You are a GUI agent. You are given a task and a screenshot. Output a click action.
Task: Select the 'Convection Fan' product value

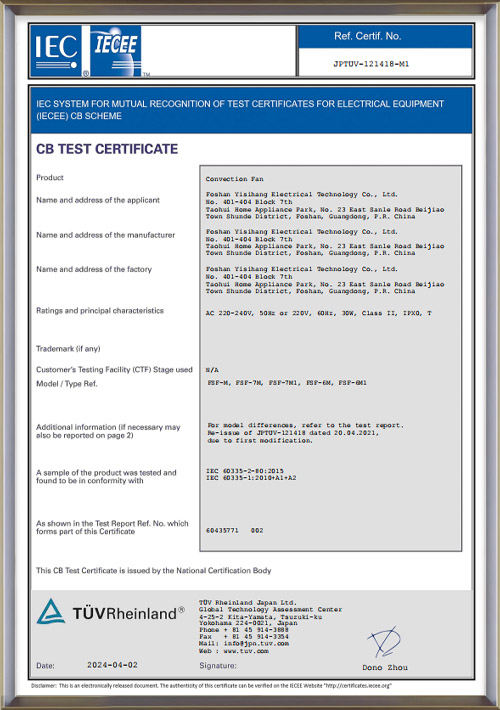(234, 179)
